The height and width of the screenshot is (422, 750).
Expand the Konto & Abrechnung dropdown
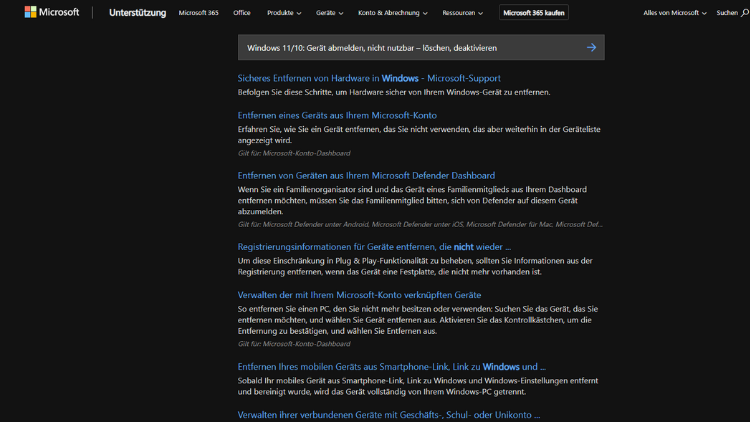[x=393, y=13]
